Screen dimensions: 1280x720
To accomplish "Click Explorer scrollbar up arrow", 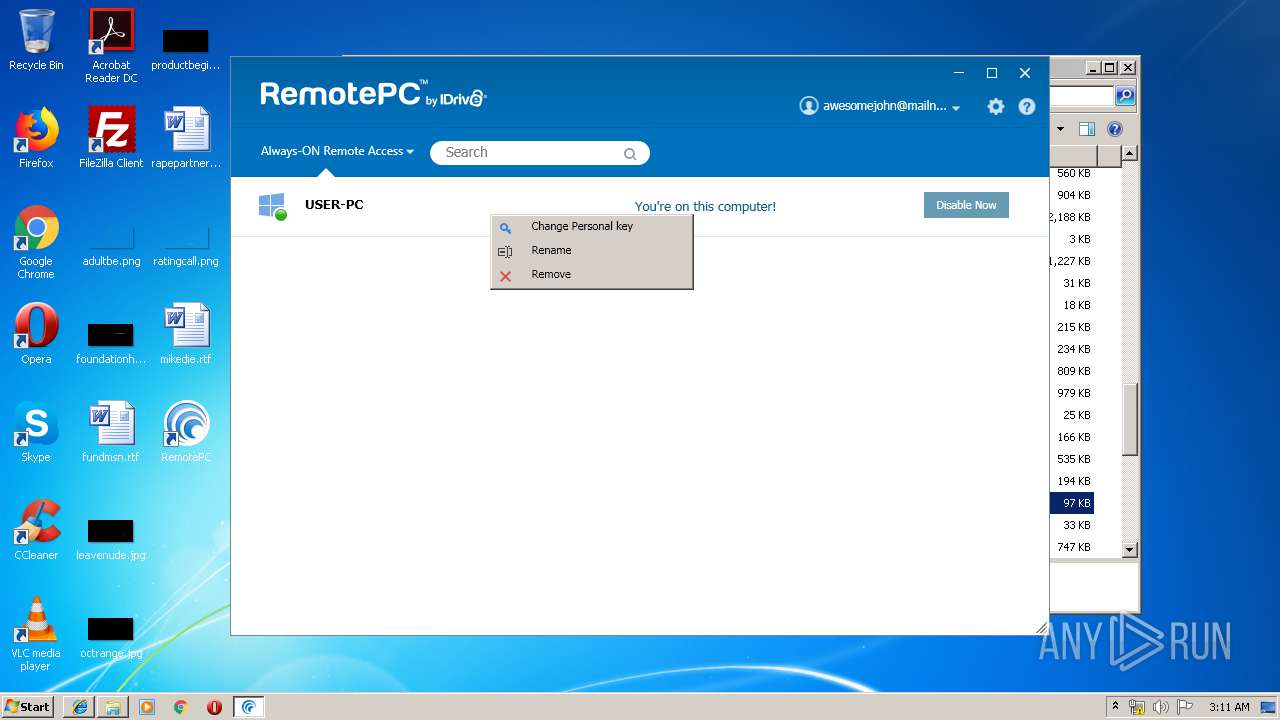I will 1129,153.
